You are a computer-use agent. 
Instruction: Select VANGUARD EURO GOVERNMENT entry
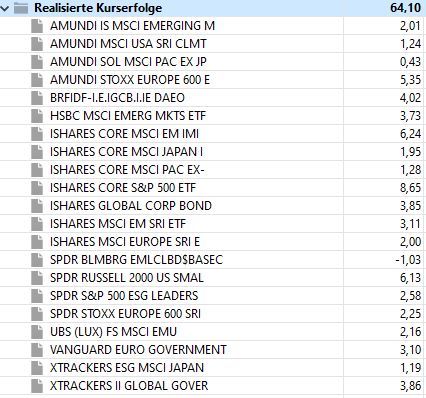(x=138, y=350)
